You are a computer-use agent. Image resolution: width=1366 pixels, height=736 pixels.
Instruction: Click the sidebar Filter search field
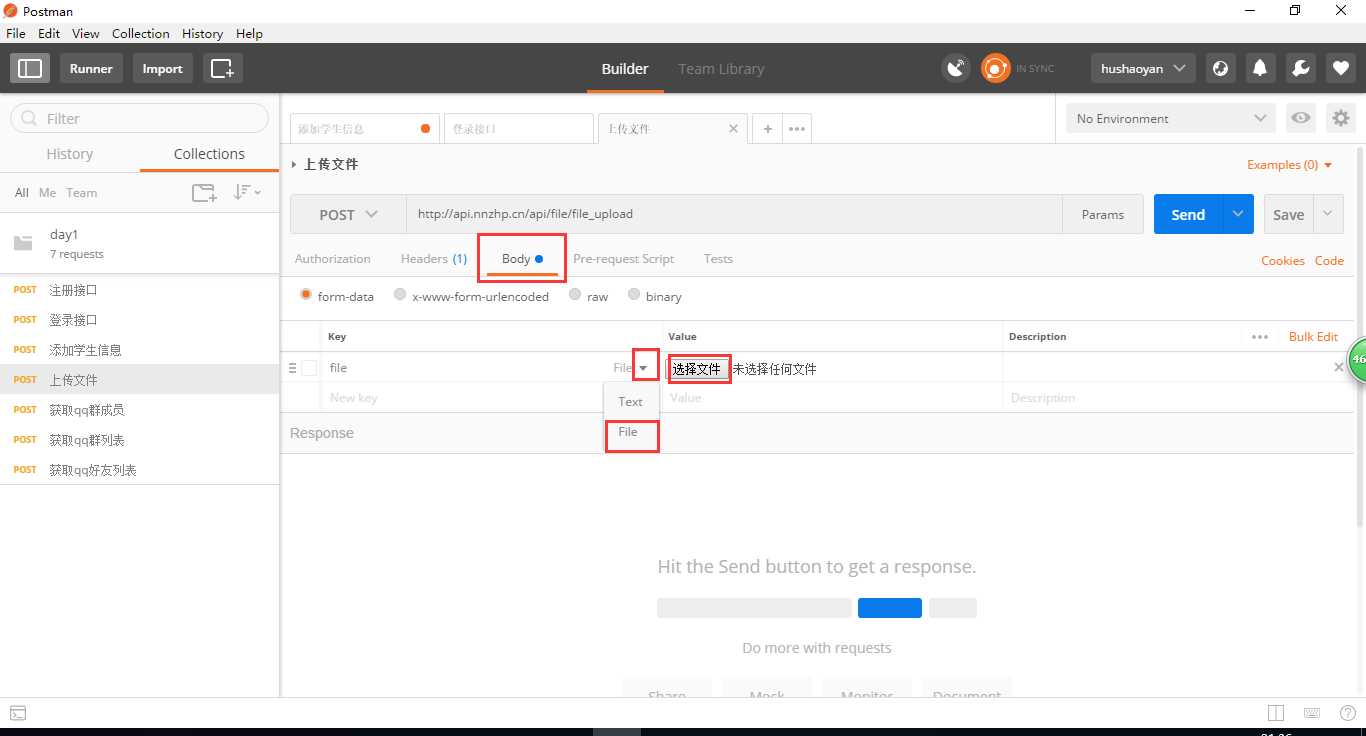pos(140,118)
